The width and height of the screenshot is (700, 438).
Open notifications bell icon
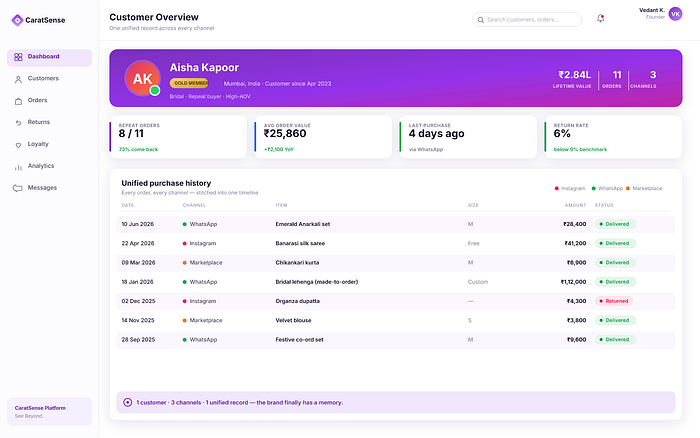600,18
